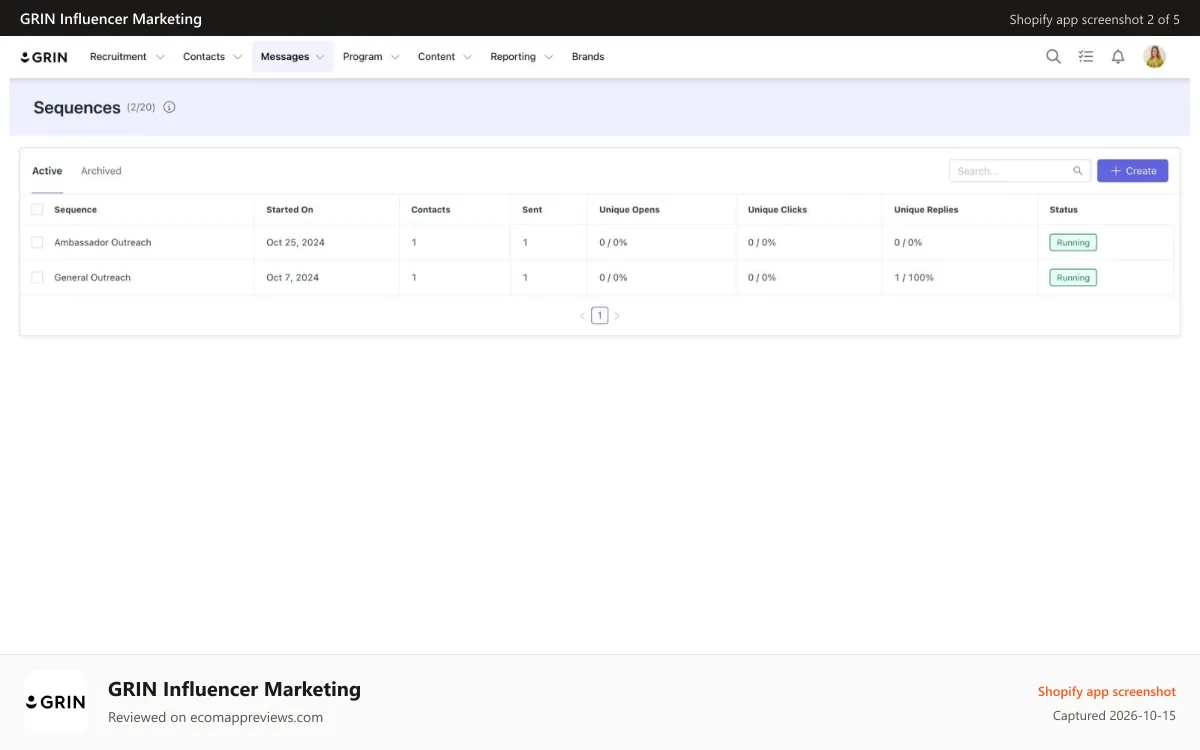Expand the Program menu
1200x750 pixels.
click(x=370, y=57)
